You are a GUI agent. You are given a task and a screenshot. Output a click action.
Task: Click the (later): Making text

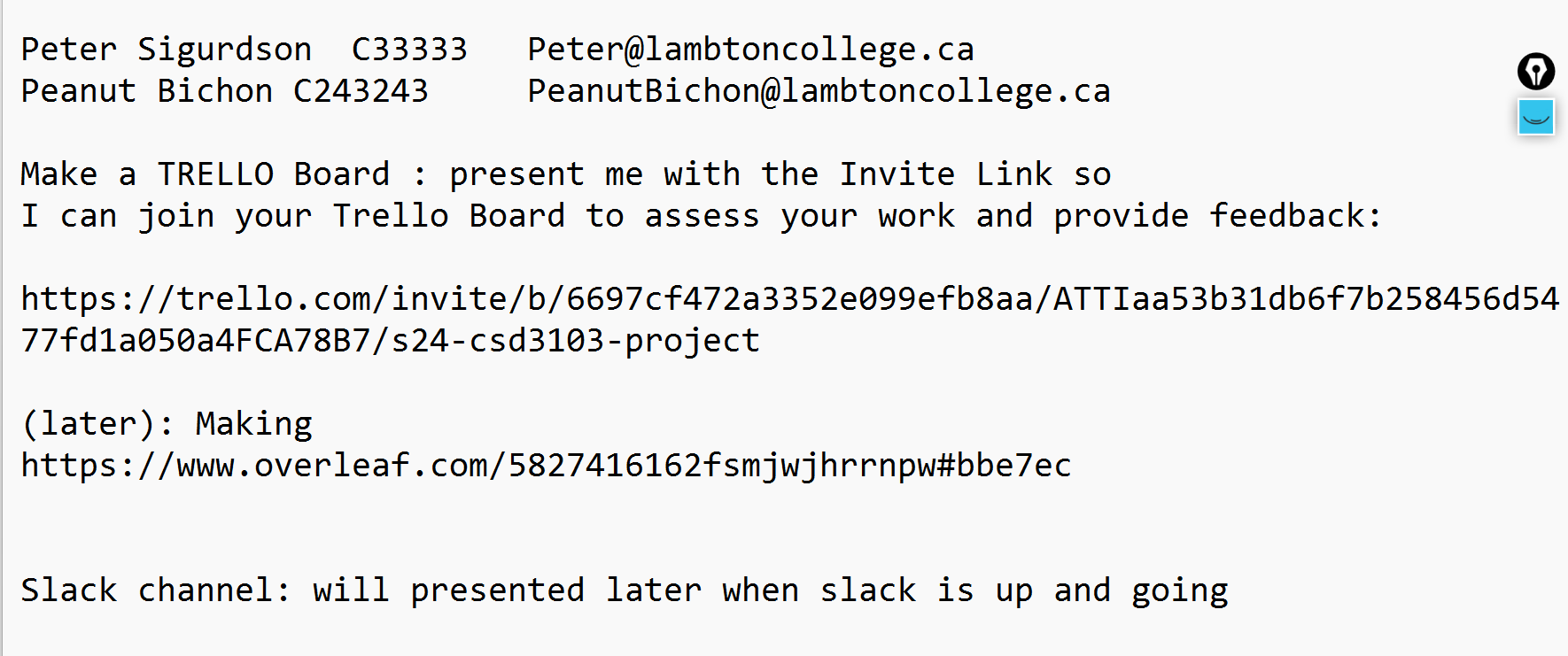pos(167,423)
